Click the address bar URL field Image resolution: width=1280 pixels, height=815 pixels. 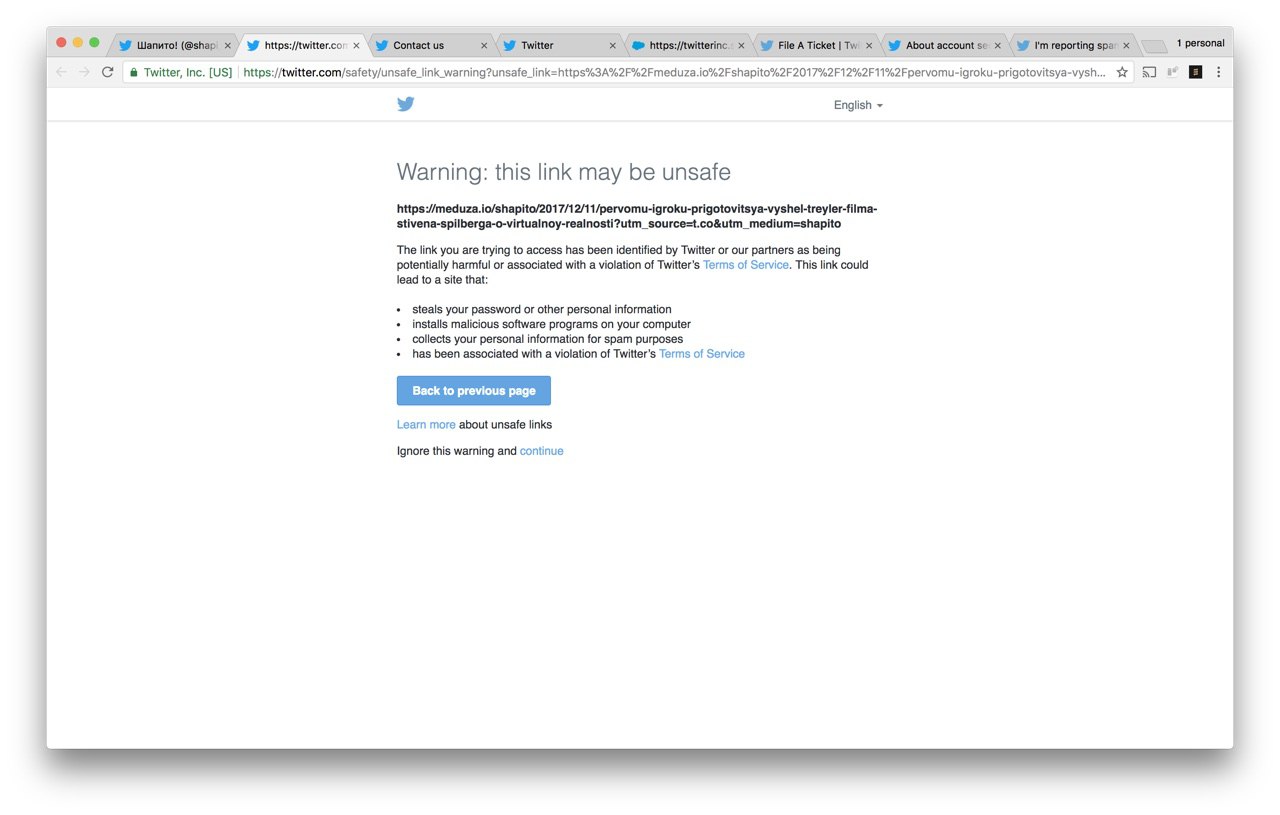(675, 72)
